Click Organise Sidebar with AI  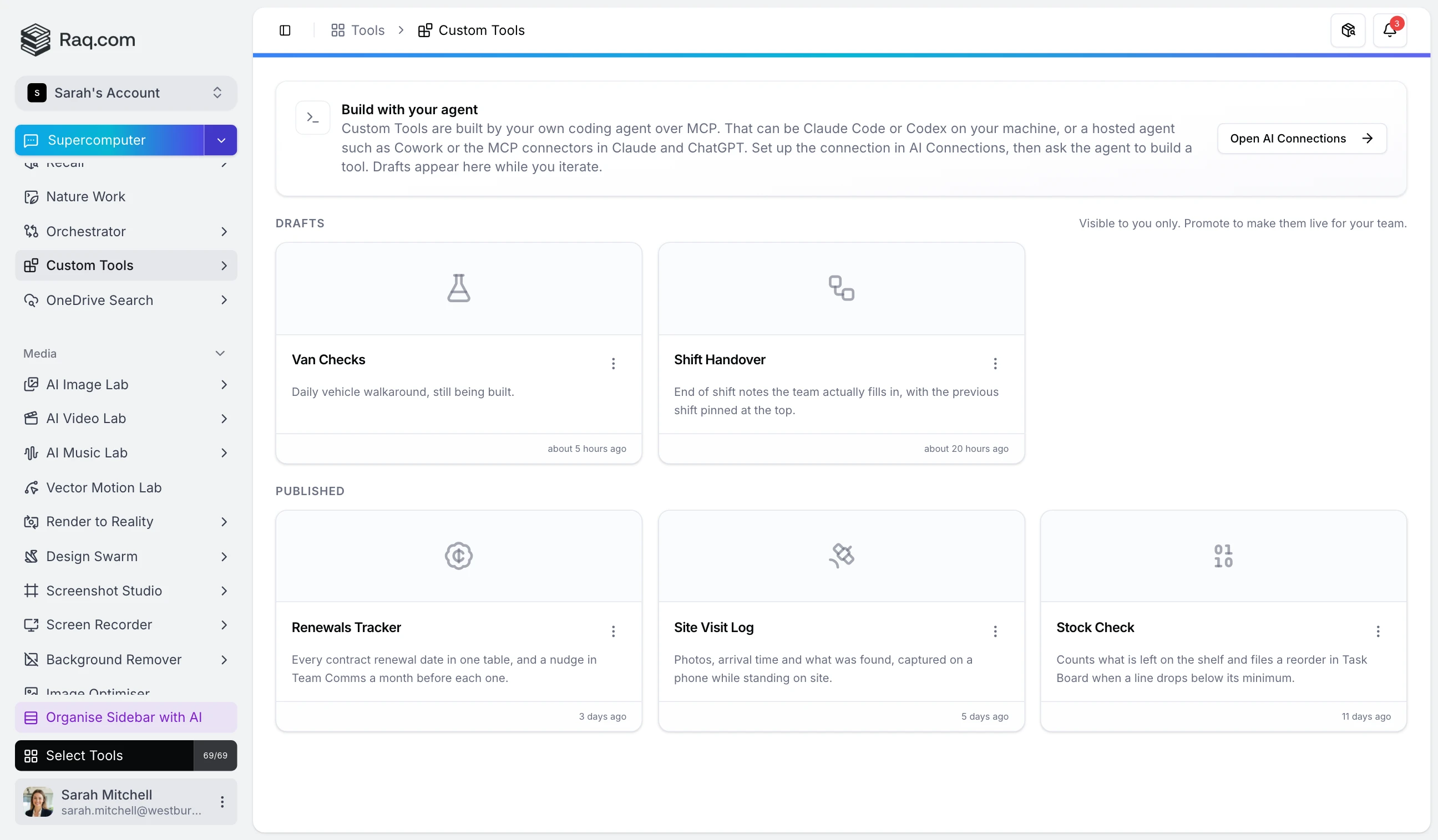(126, 717)
